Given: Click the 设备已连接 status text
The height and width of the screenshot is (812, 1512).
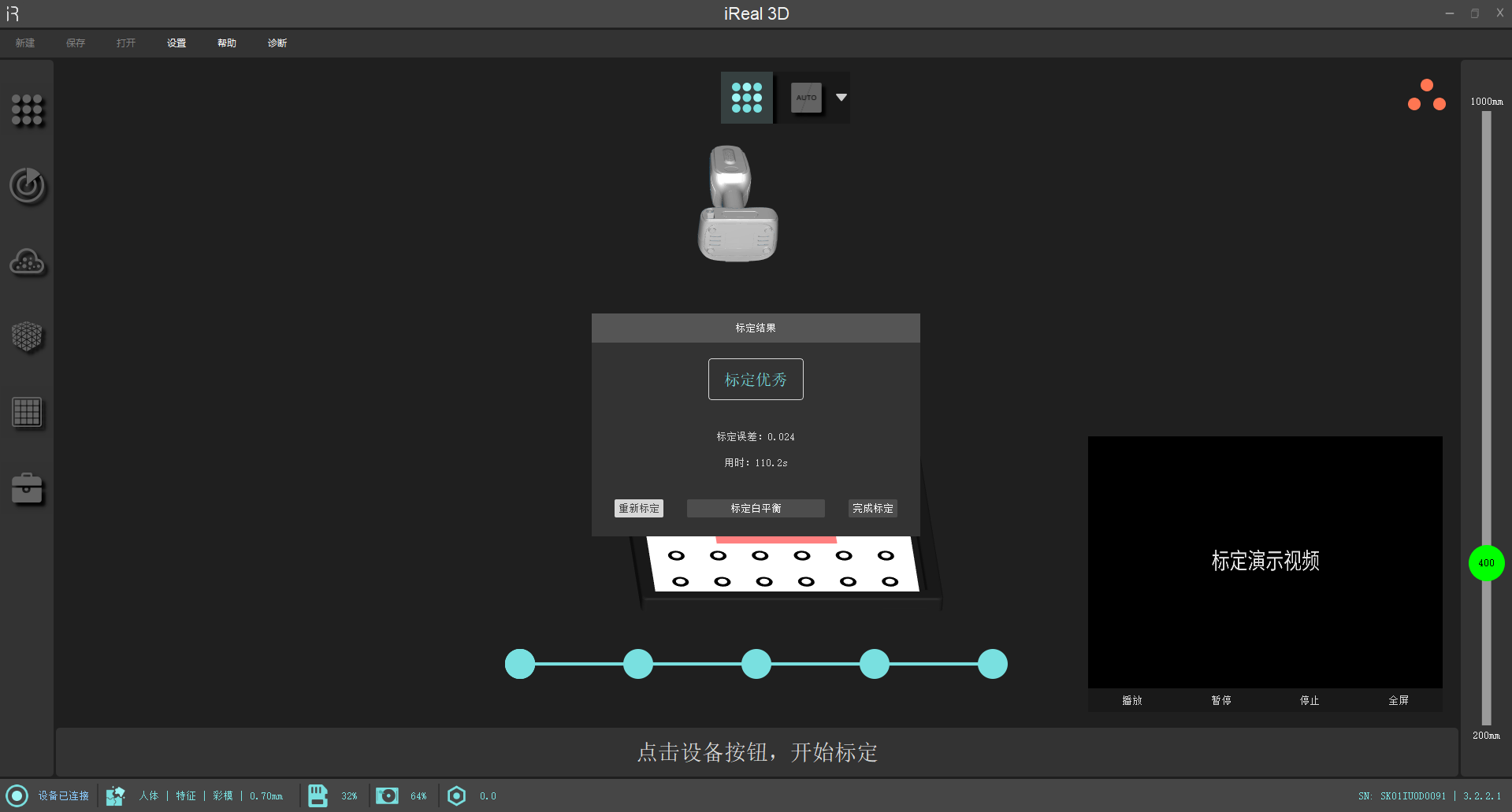Looking at the screenshot, I should [x=64, y=796].
